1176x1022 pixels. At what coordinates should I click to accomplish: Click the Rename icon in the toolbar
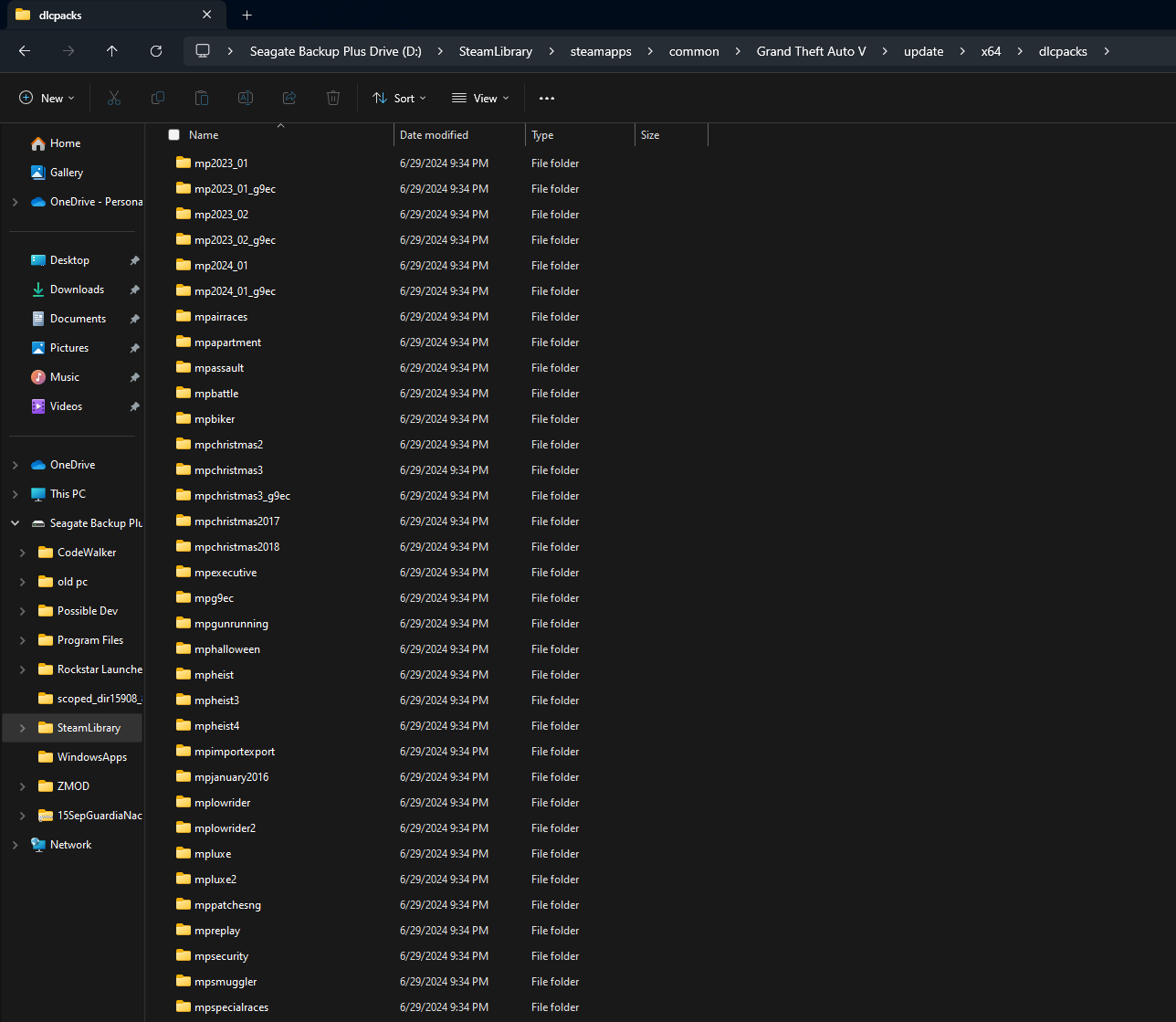point(245,98)
